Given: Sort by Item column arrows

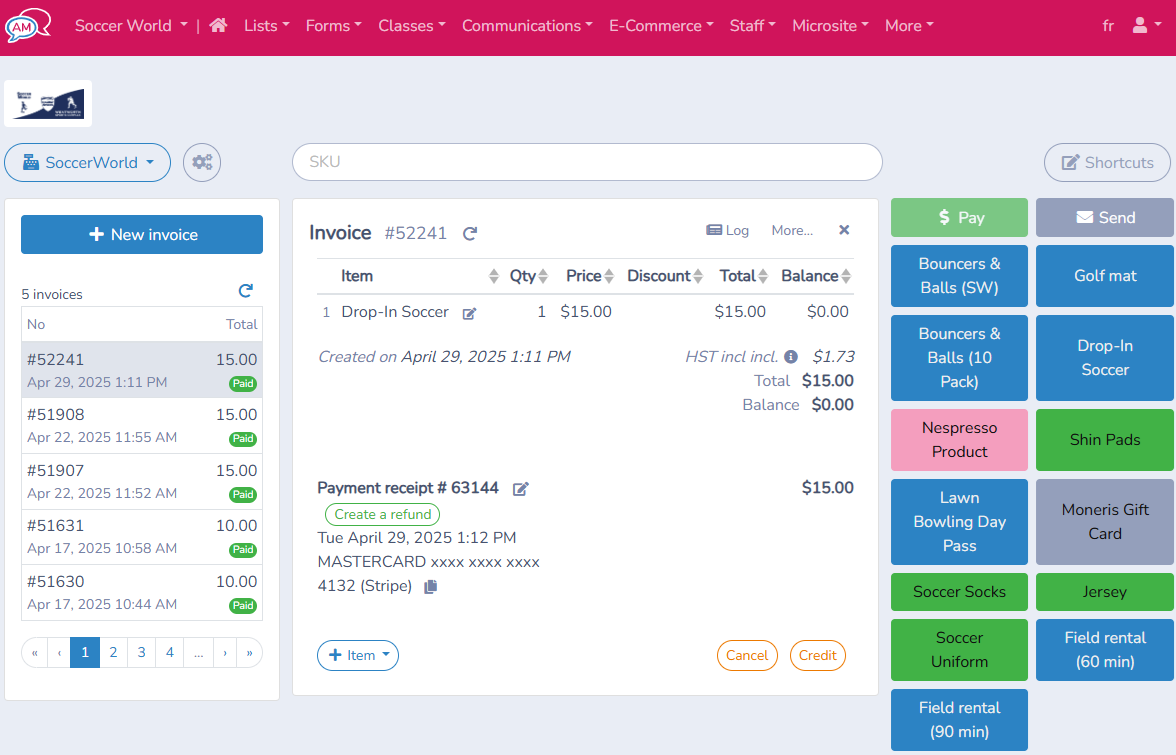Looking at the screenshot, I should [494, 276].
